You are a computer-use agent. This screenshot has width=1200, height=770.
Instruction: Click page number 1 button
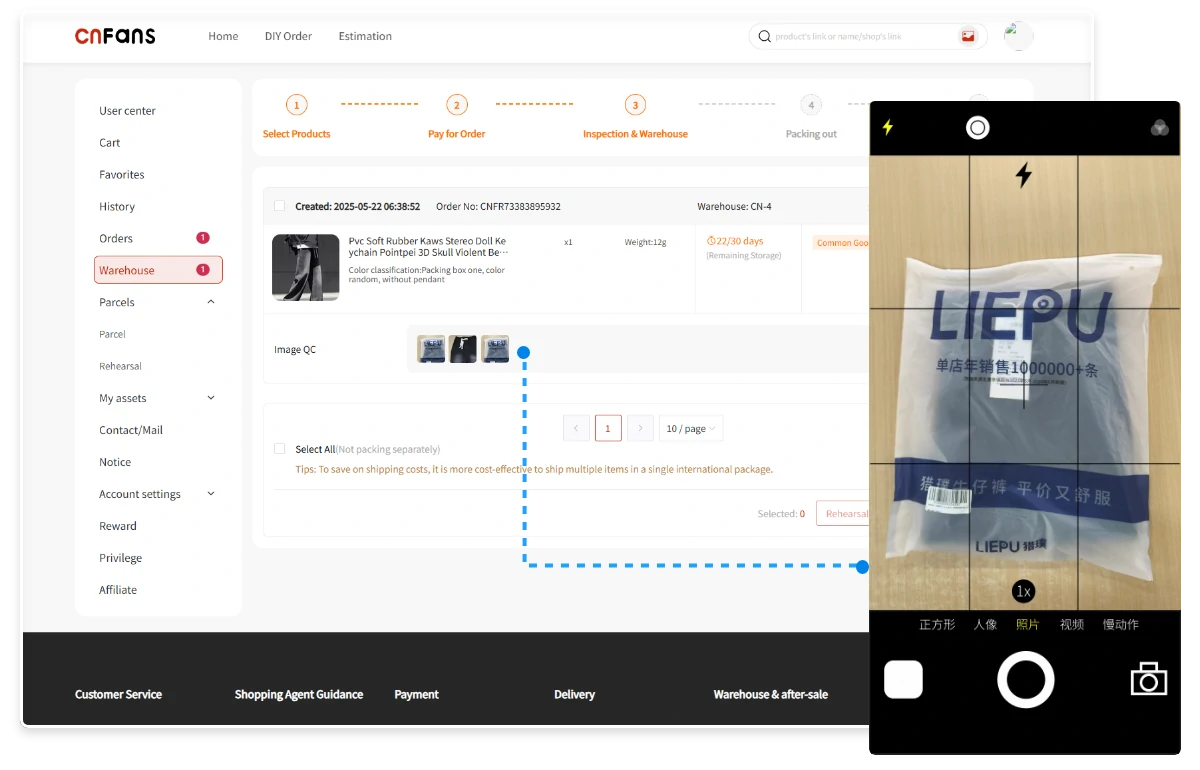(x=608, y=428)
